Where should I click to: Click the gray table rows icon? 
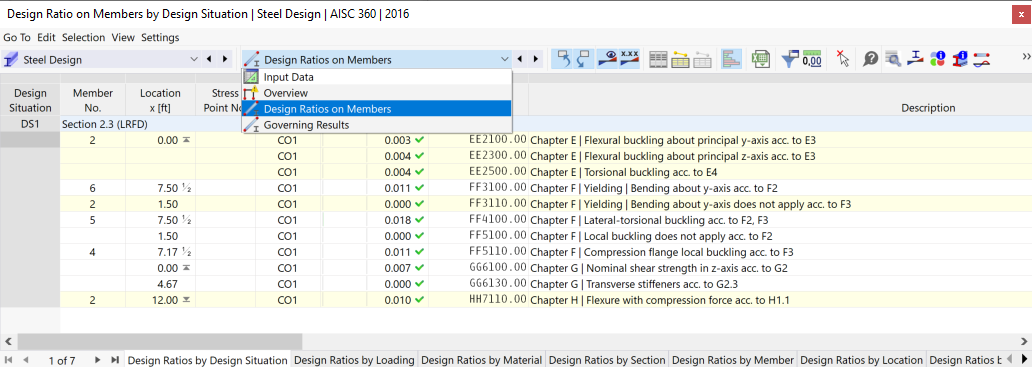pyautogui.click(x=658, y=59)
